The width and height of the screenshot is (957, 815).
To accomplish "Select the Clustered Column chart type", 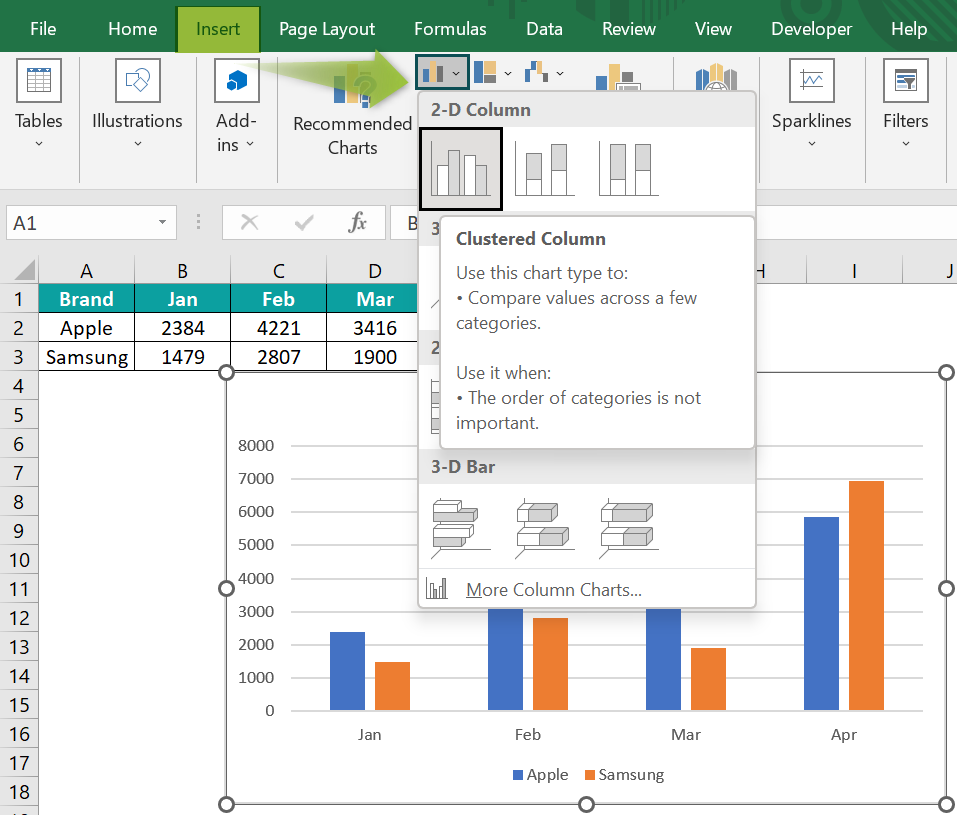I will point(460,167).
